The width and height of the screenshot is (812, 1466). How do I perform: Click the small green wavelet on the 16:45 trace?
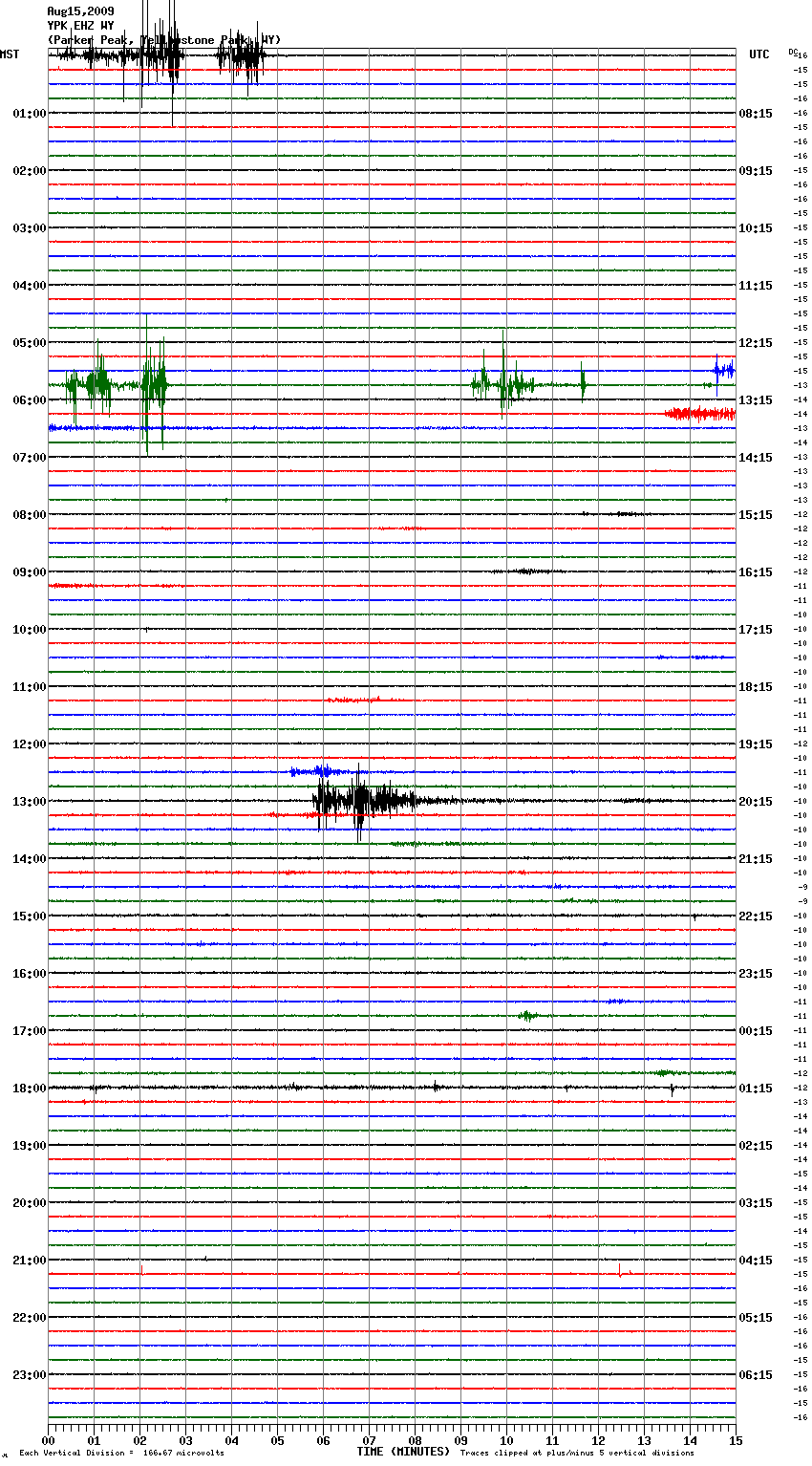528,1016
